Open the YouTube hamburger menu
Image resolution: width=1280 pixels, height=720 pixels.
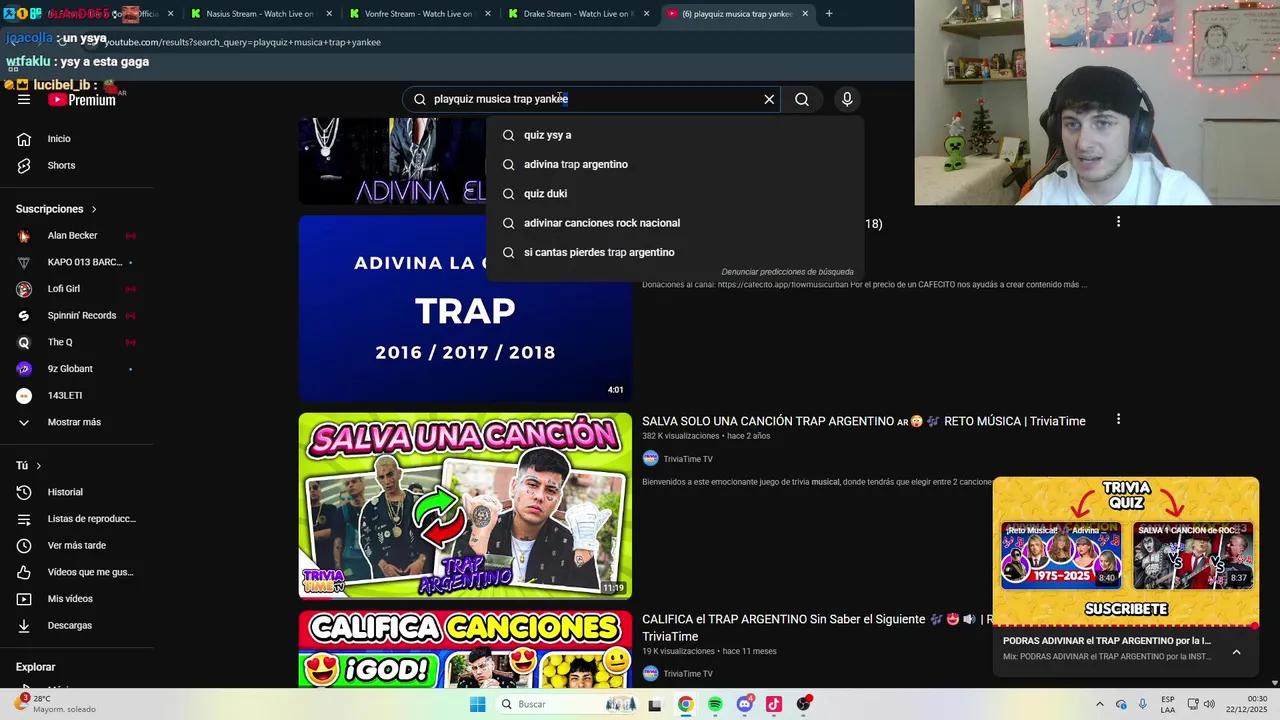click(24, 99)
